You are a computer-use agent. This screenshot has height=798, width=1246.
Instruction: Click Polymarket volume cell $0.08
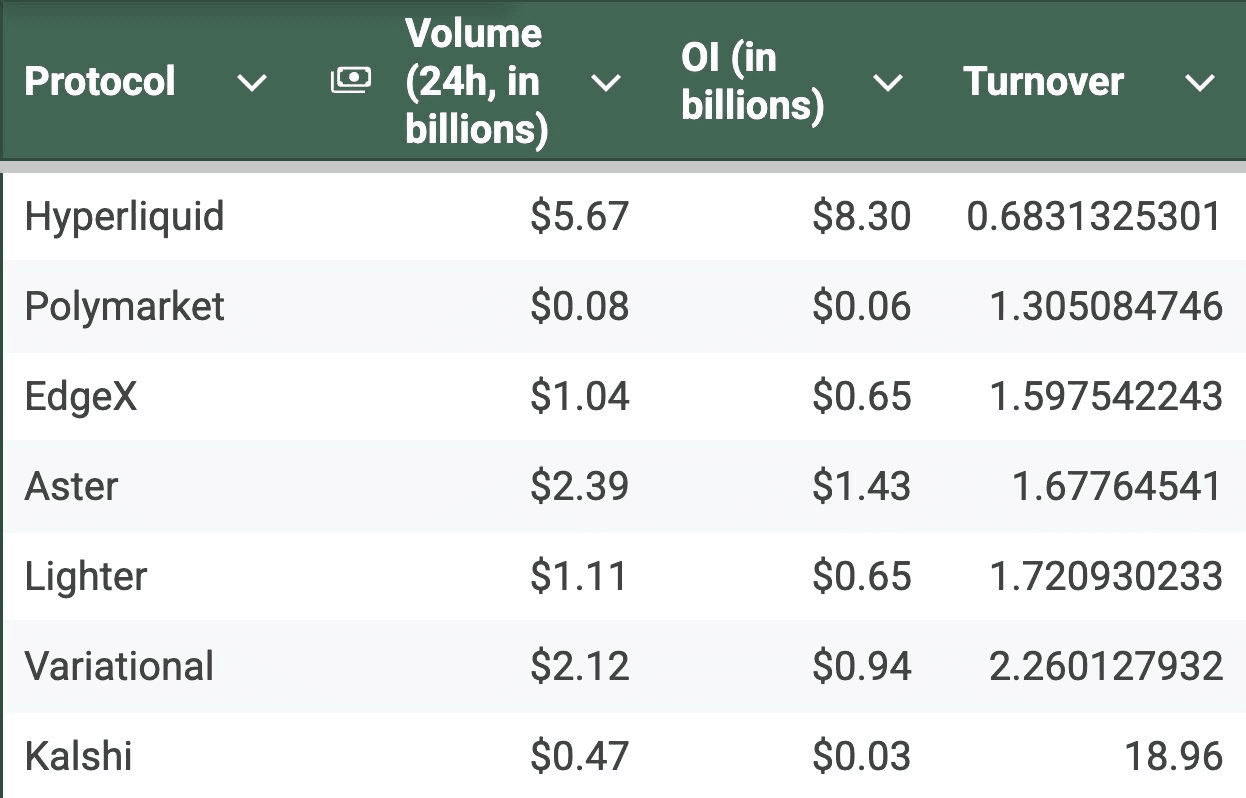click(x=580, y=306)
